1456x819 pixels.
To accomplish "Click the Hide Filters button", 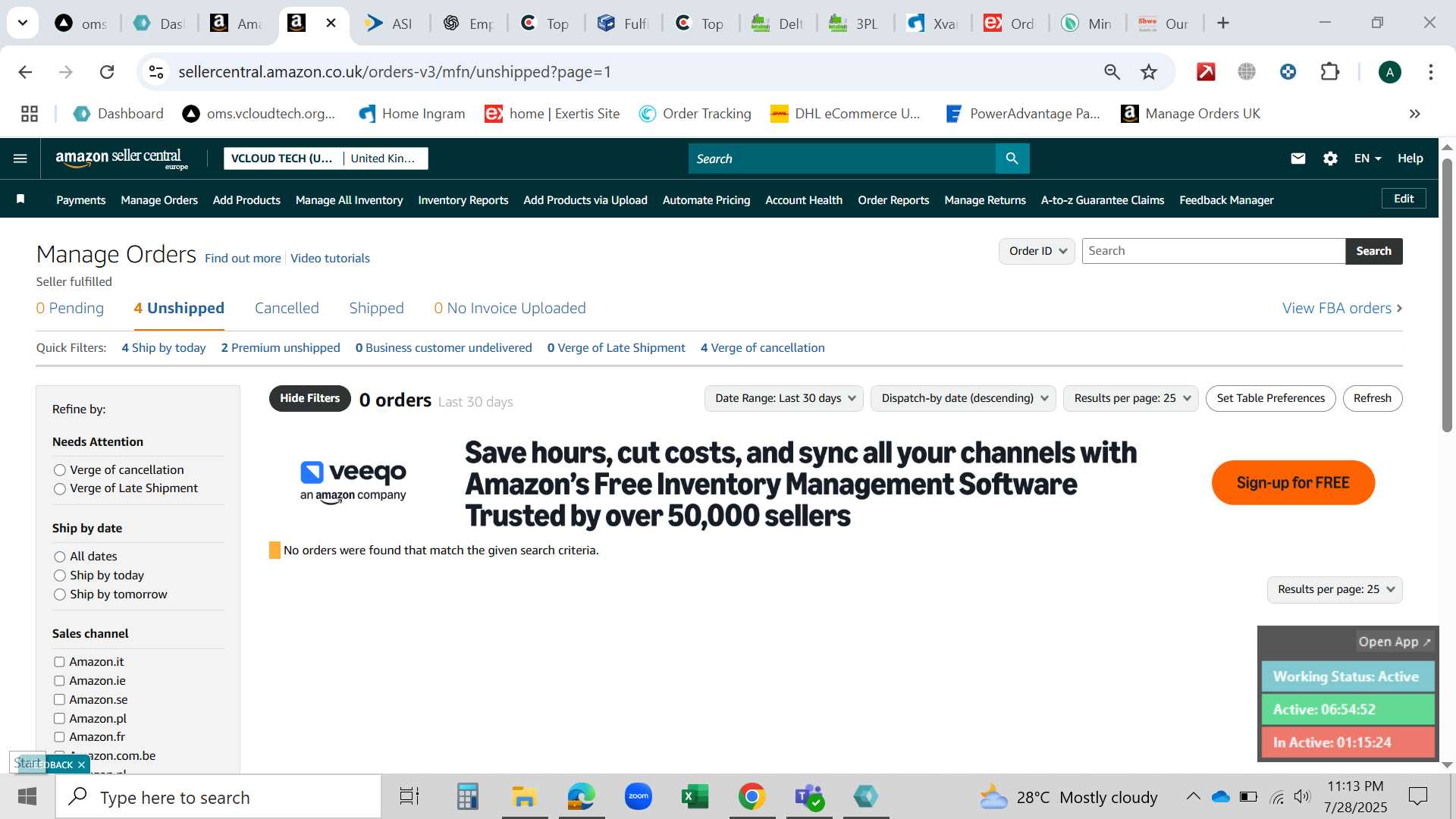I will pos(309,398).
